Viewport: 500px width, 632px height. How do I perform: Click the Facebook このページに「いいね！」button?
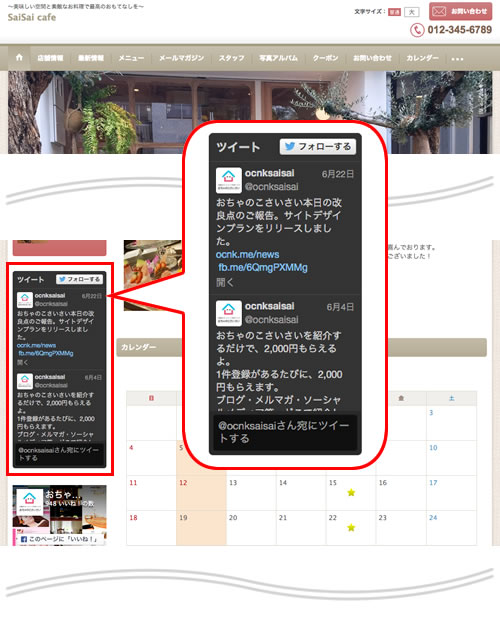59,539
